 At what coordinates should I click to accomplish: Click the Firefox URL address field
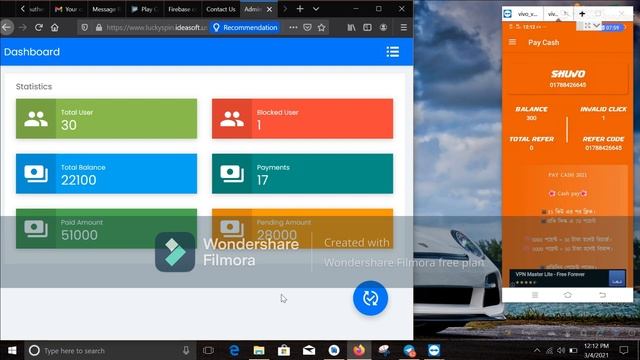coord(156,27)
